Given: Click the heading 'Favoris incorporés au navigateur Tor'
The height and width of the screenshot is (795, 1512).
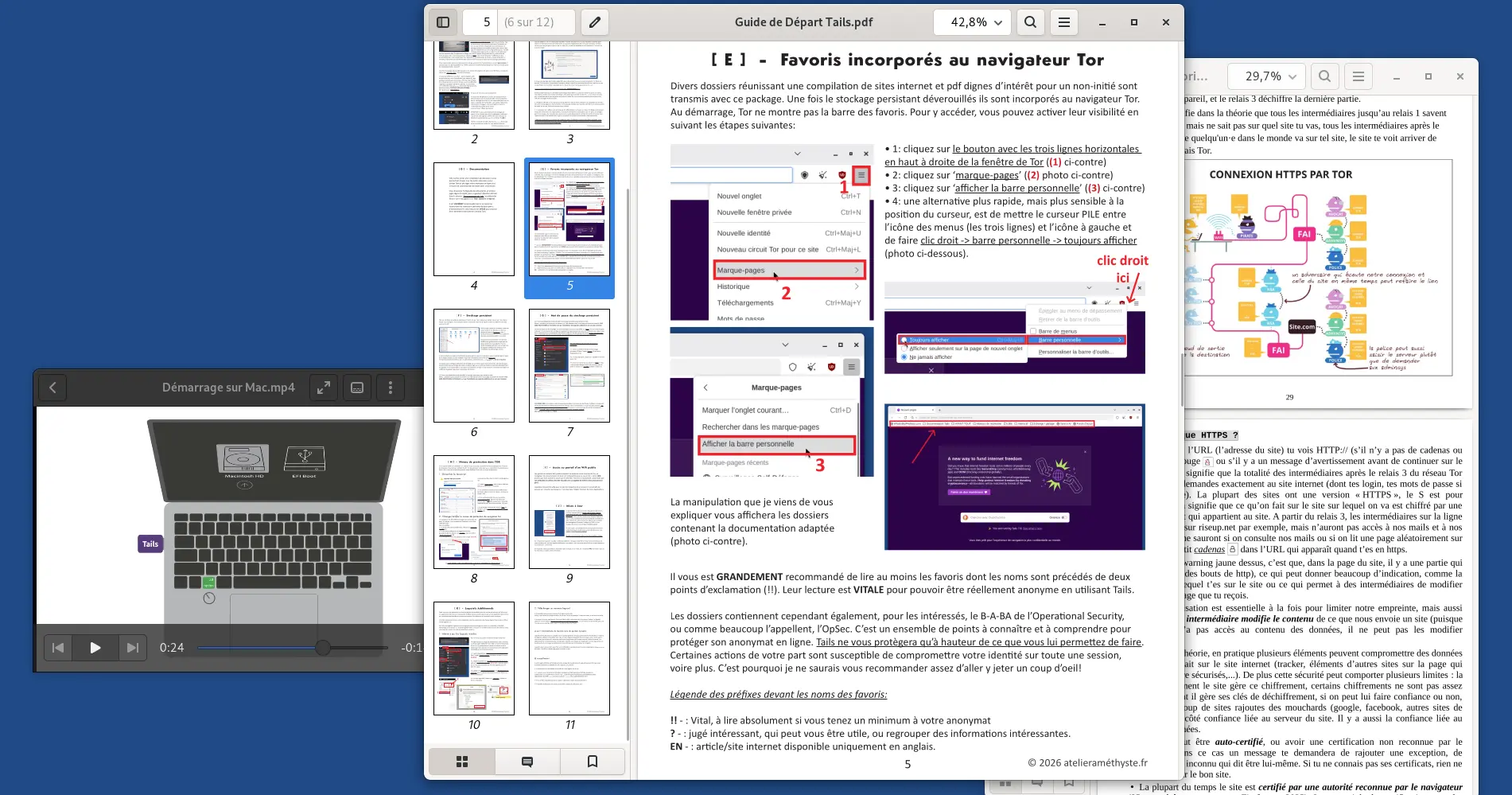Looking at the screenshot, I should coord(943,60).
